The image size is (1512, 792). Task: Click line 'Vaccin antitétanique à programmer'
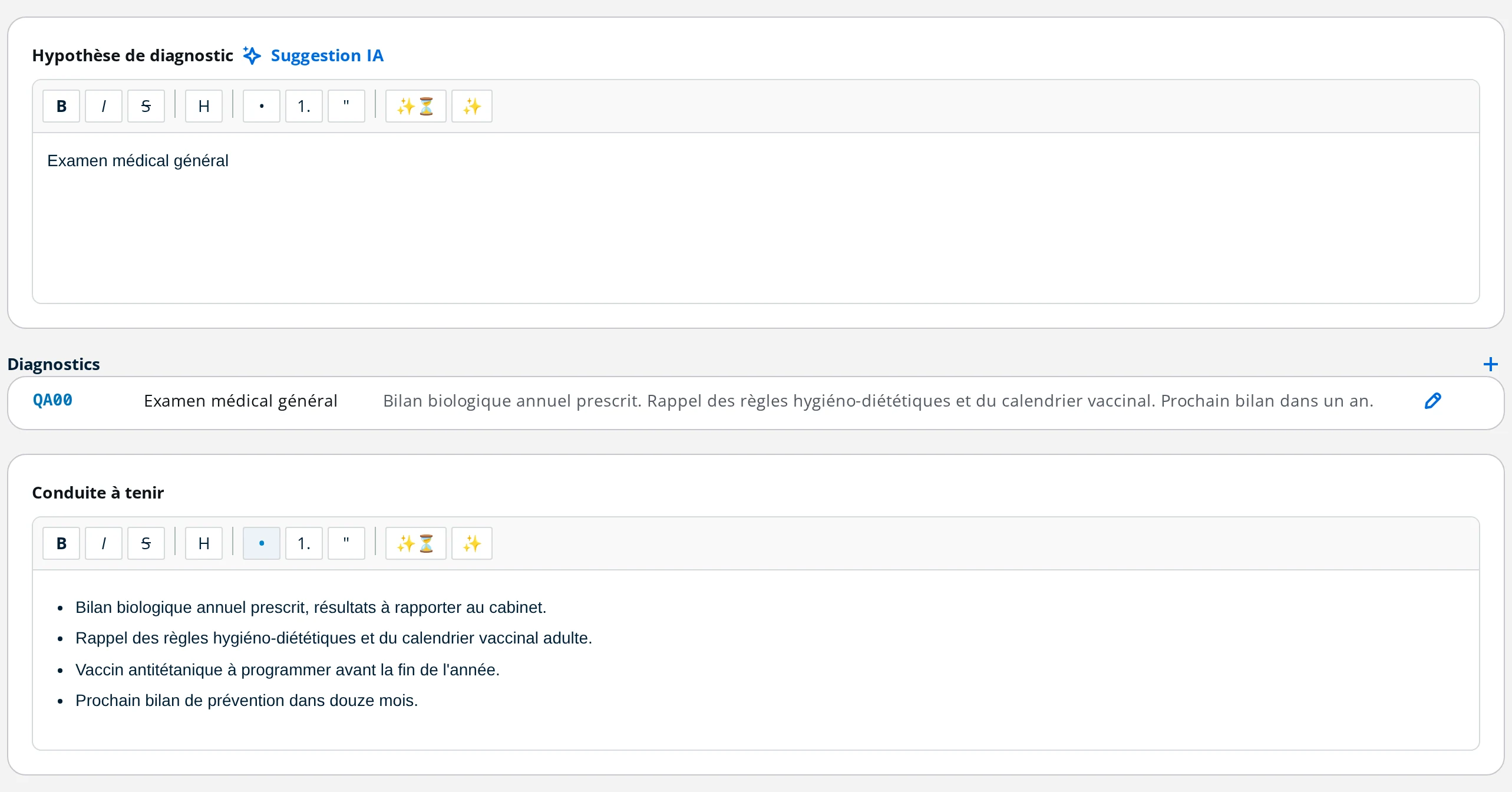[x=288, y=670]
